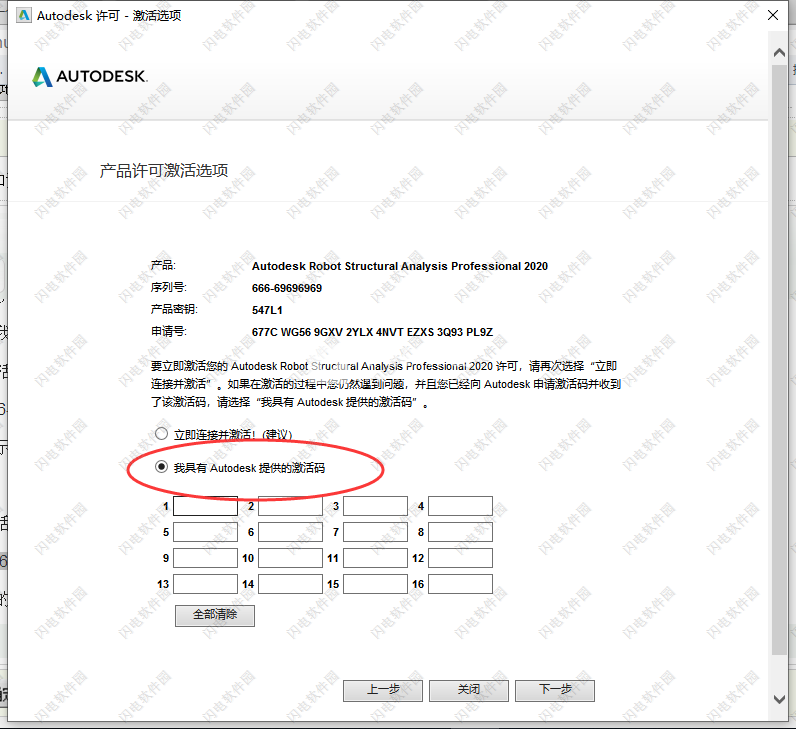Click the scrollbar down arrow

[779, 699]
